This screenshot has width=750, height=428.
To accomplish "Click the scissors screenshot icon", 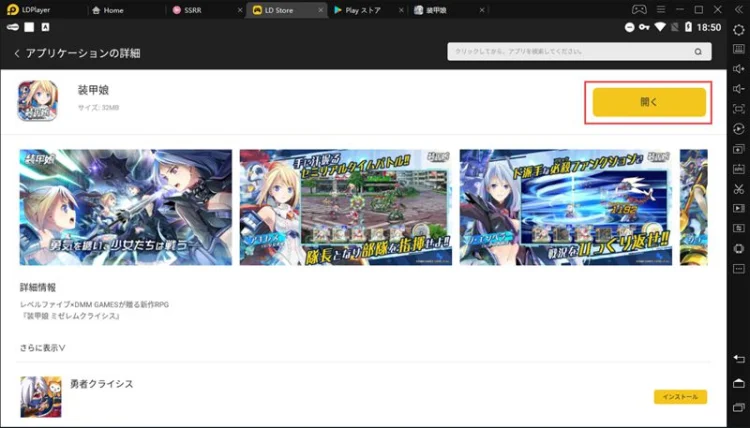I will click(x=739, y=189).
